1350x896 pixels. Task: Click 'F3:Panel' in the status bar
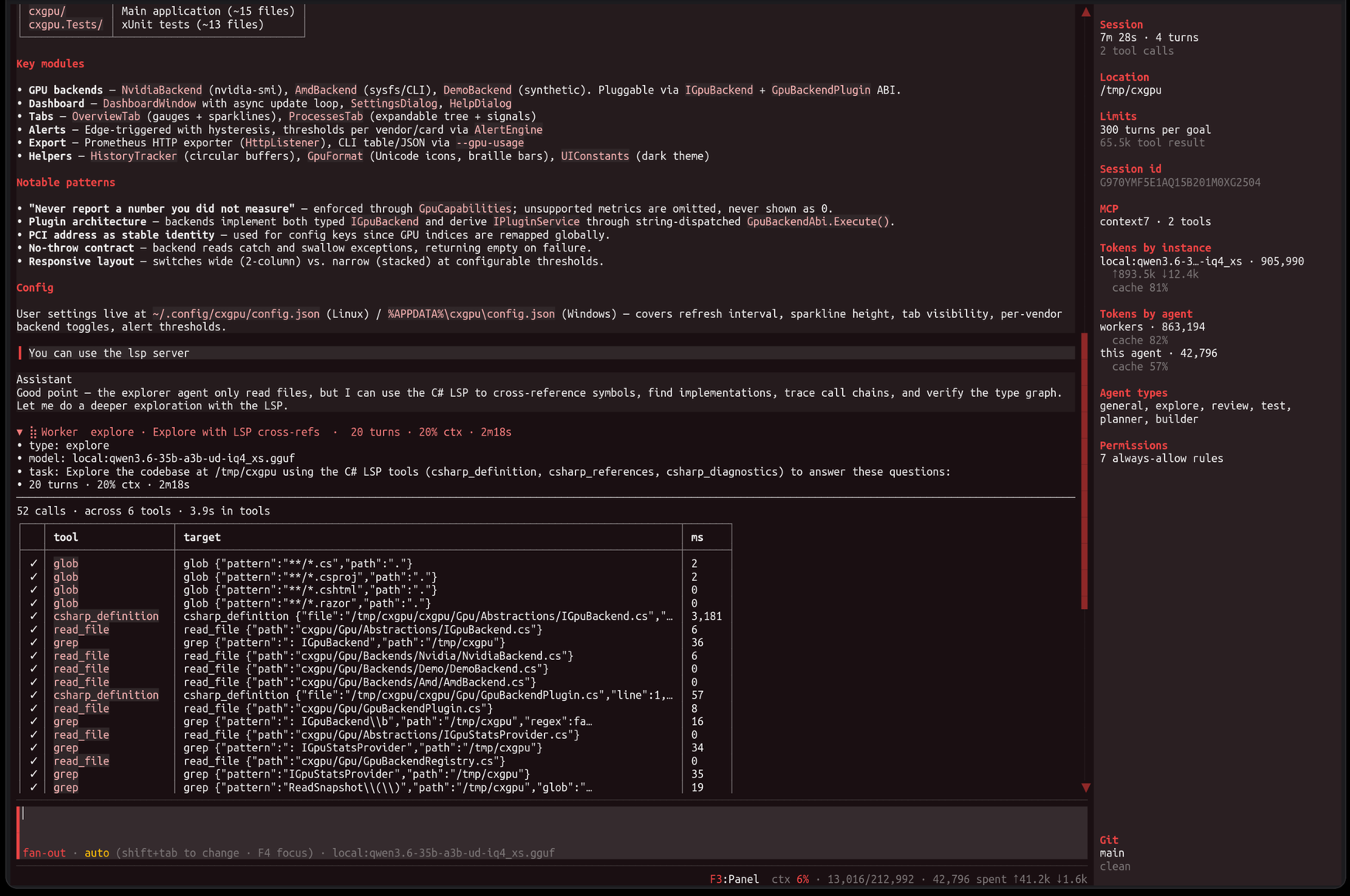tap(734, 879)
